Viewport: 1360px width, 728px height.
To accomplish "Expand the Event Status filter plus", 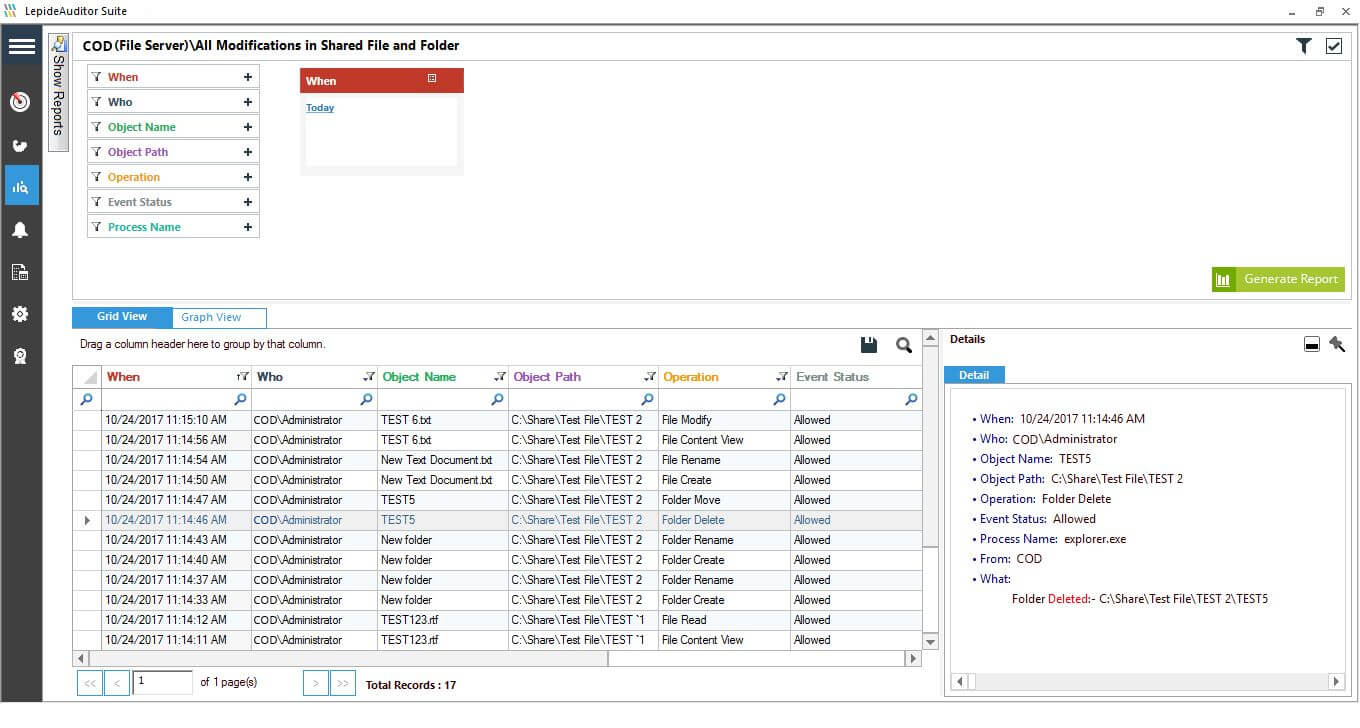I will [247, 202].
